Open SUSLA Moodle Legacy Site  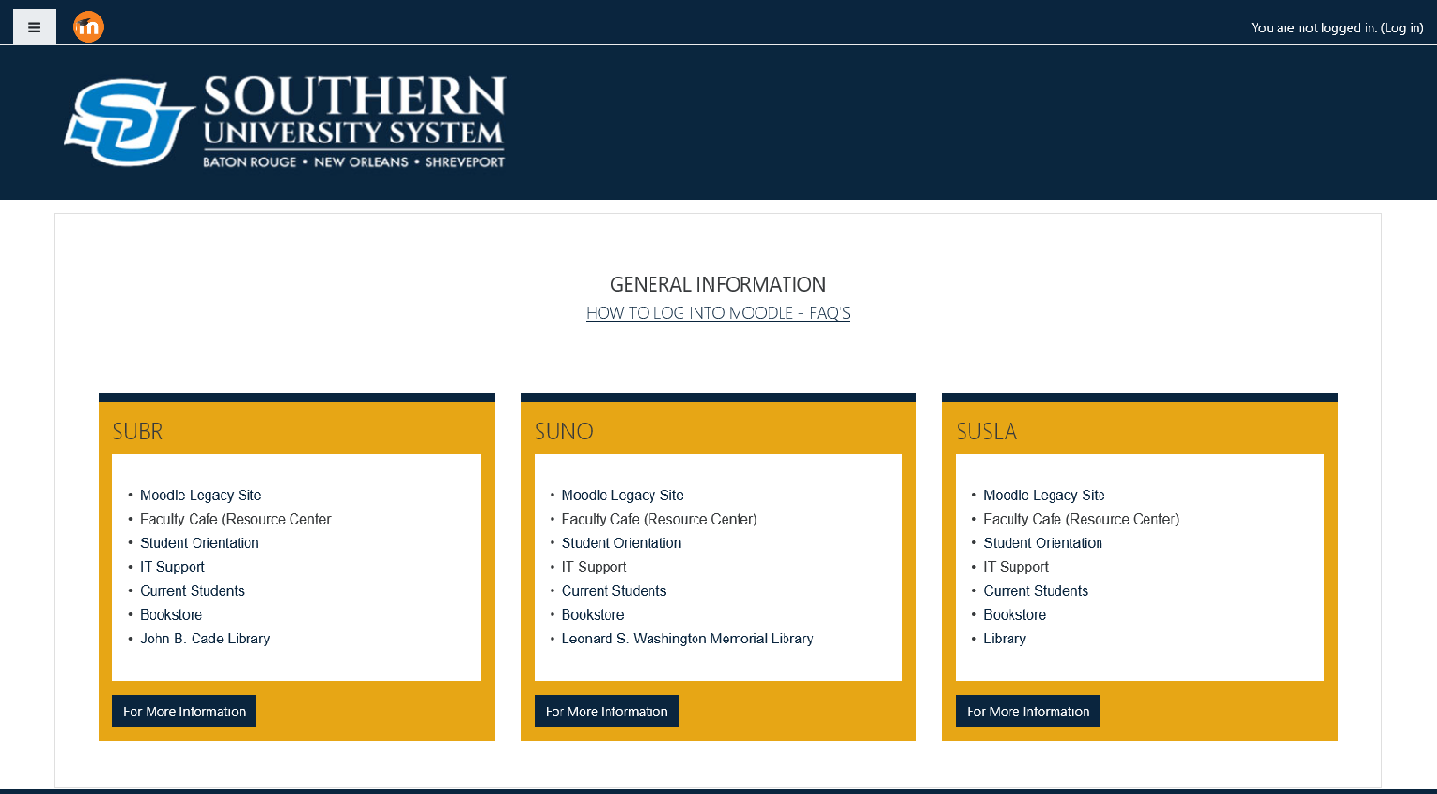coord(1044,495)
